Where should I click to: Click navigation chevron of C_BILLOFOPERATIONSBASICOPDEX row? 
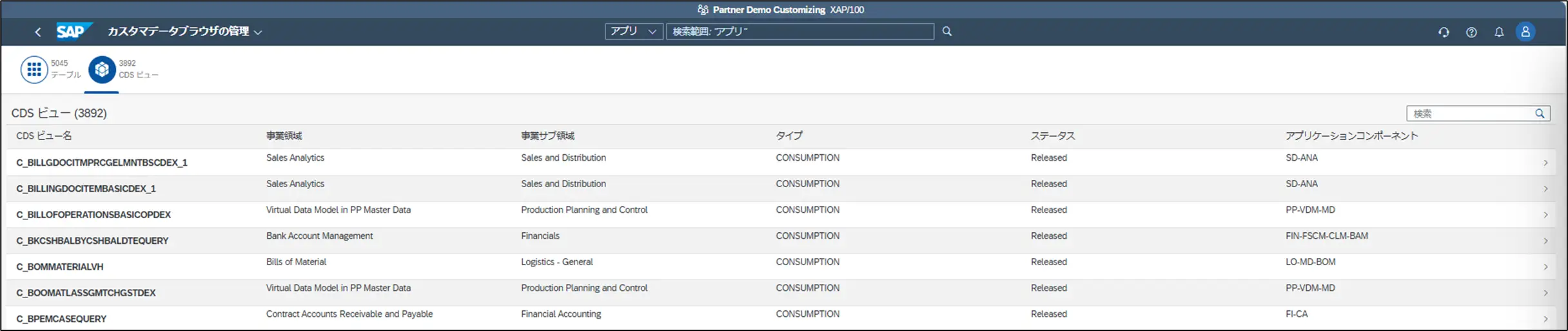pyautogui.click(x=1545, y=215)
